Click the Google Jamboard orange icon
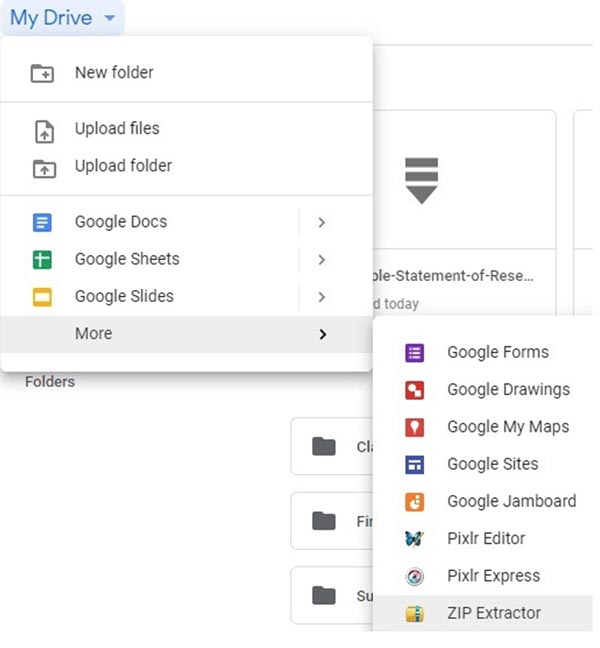 (x=414, y=501)
